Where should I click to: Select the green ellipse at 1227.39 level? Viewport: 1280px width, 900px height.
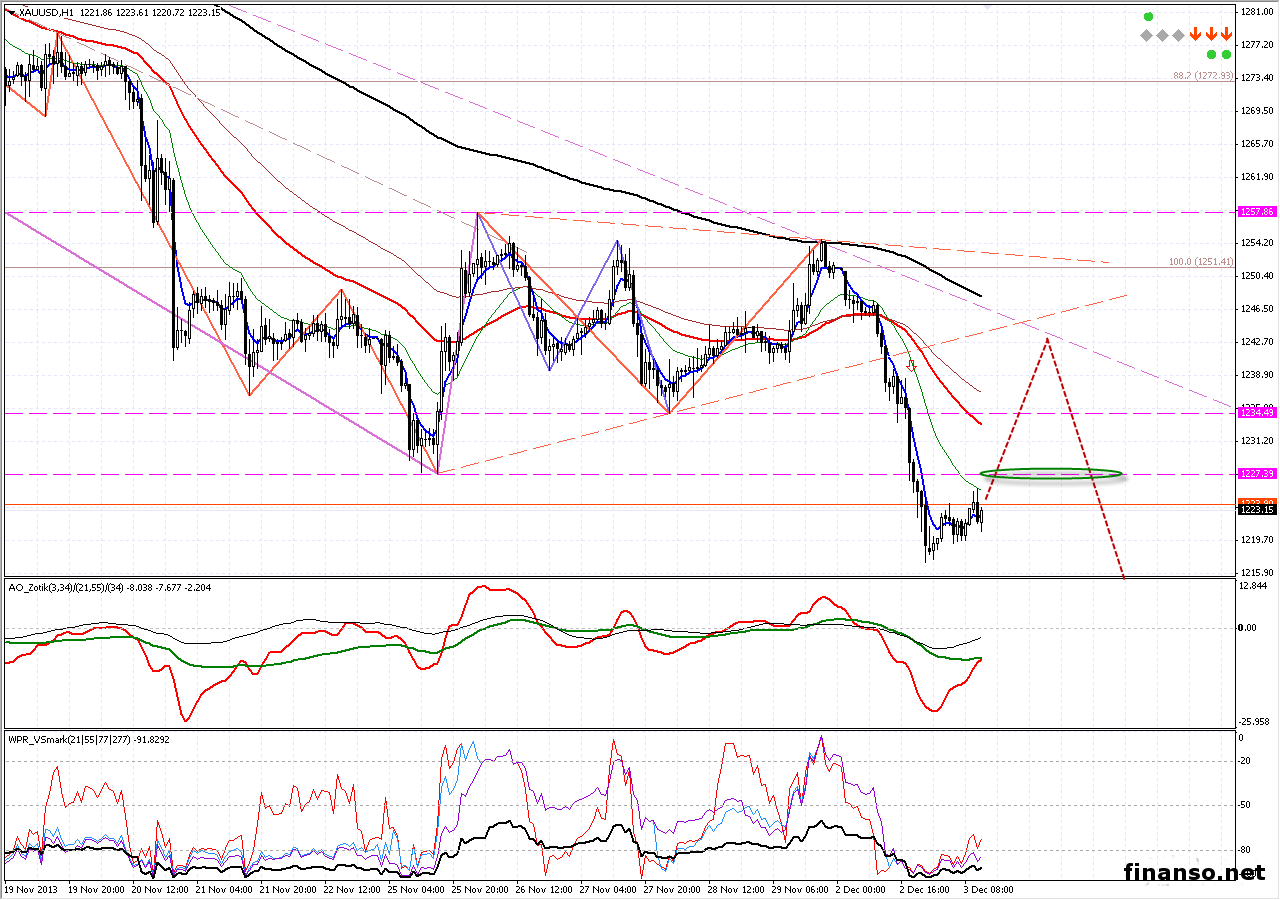click(x=1051, y=473)
